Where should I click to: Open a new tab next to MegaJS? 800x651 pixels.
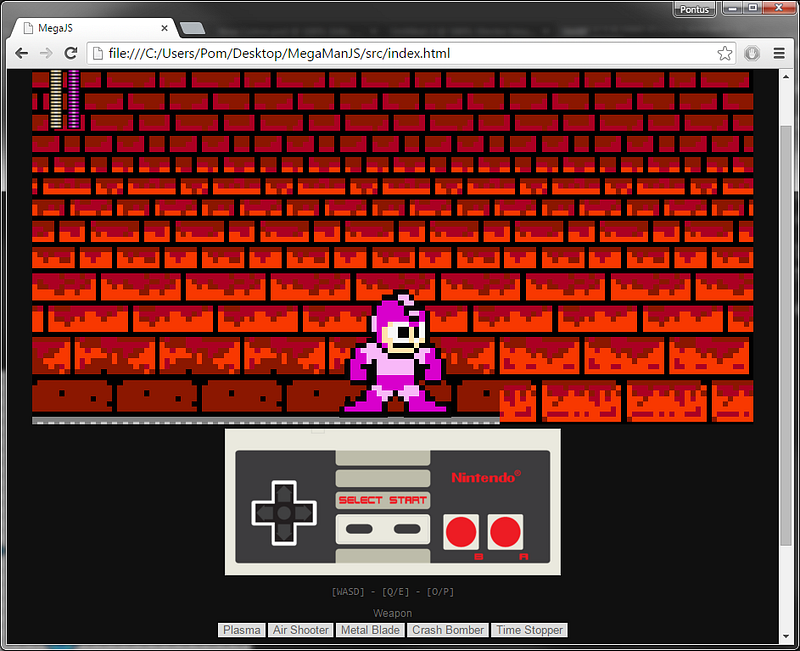coord(193,28)
